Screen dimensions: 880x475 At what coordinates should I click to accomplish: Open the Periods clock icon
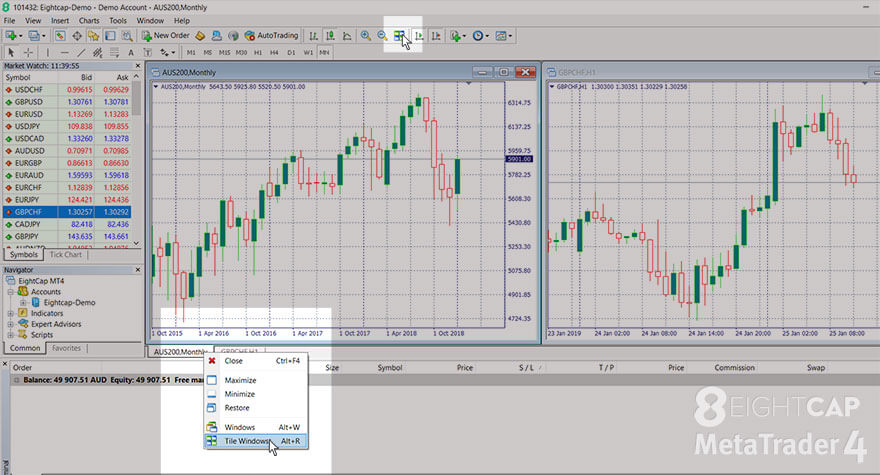(478, 36)
